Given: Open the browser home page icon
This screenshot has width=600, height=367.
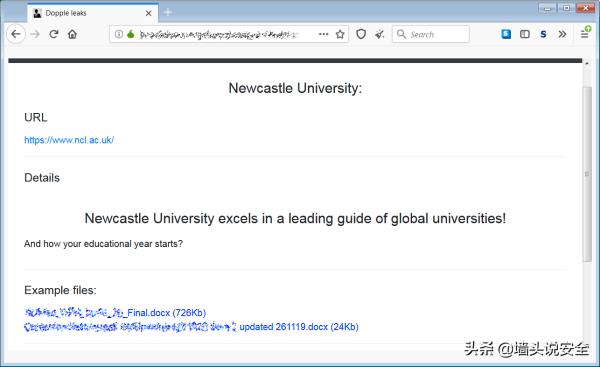Looking at the screenshot, I should [x=72, y=34].
